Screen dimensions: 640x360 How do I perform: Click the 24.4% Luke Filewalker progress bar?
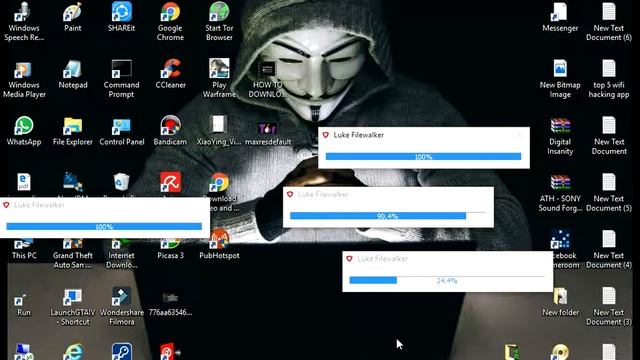point(447,280)
